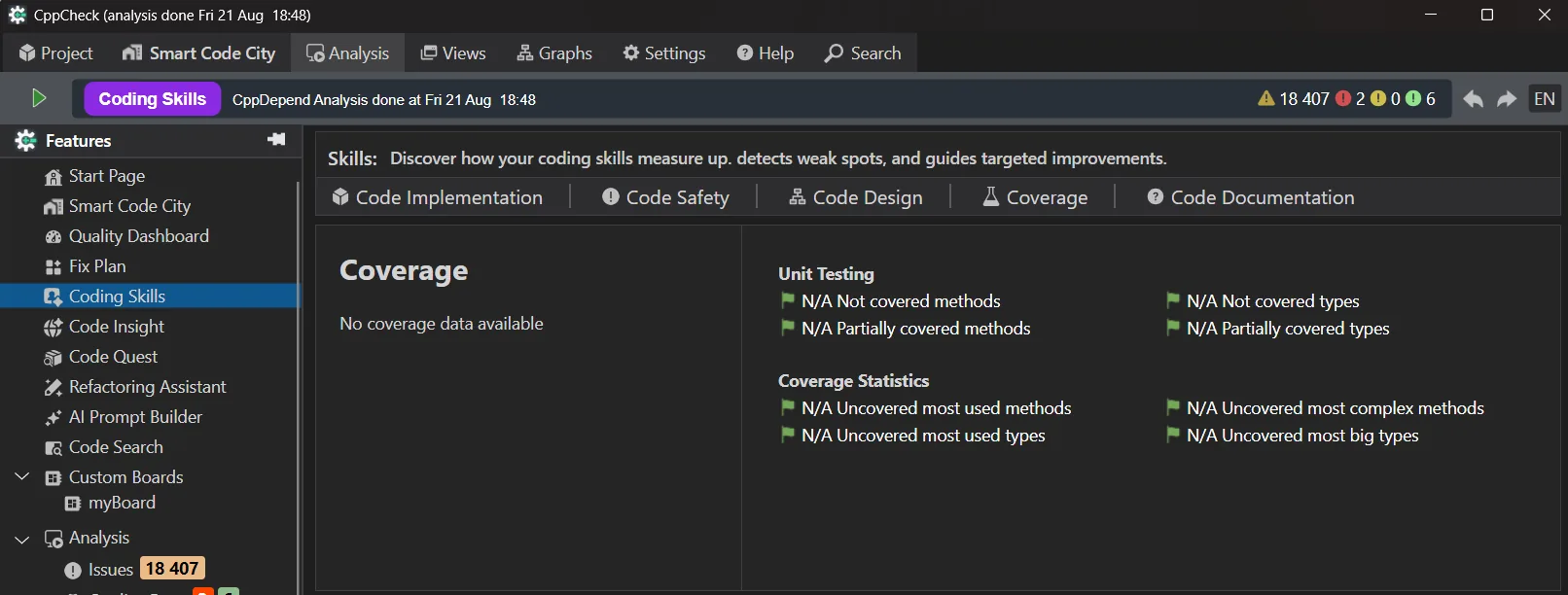Open Partially covered methods link

pos(916,329)
